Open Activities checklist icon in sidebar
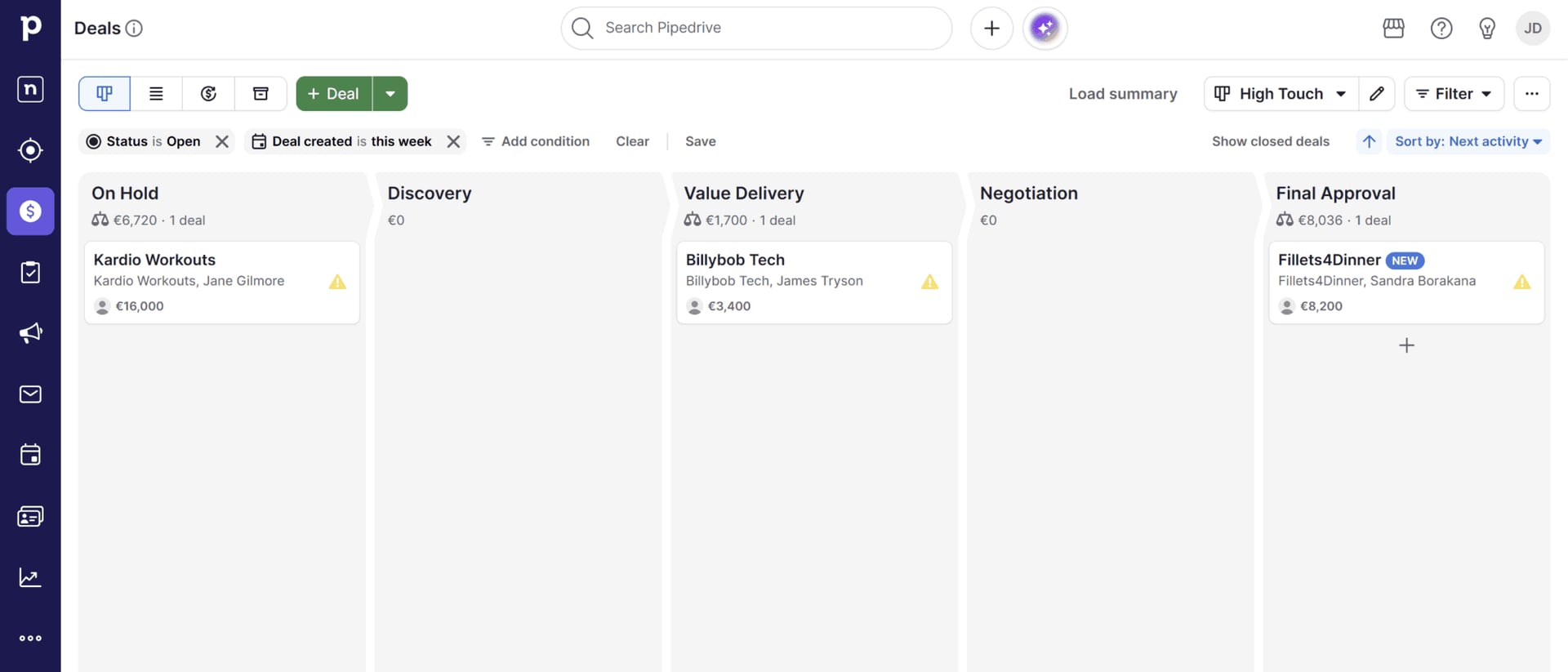1568x672 pixels. (x=30, y=272)
